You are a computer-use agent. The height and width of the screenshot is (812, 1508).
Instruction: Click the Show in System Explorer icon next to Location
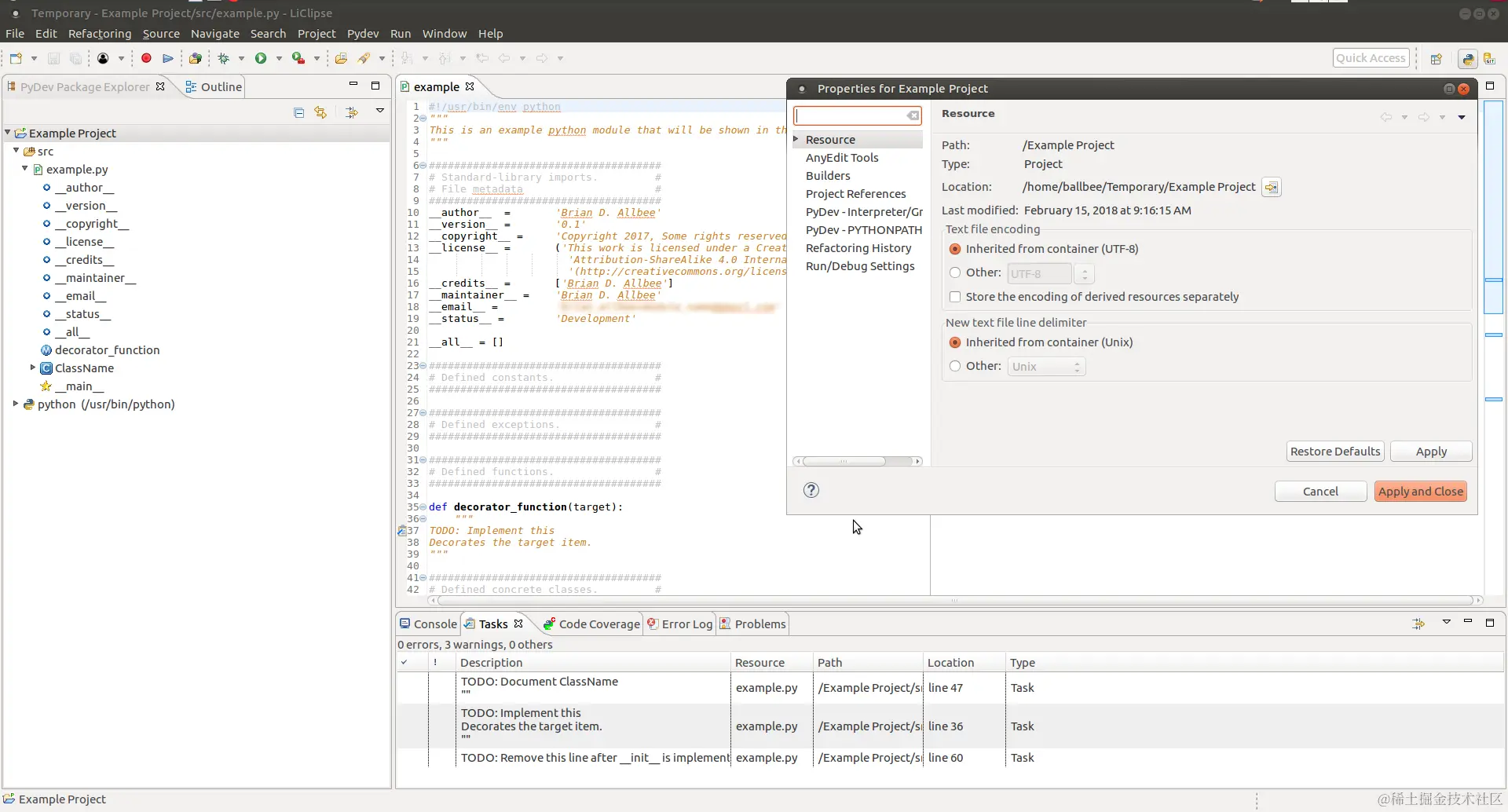1271,187
